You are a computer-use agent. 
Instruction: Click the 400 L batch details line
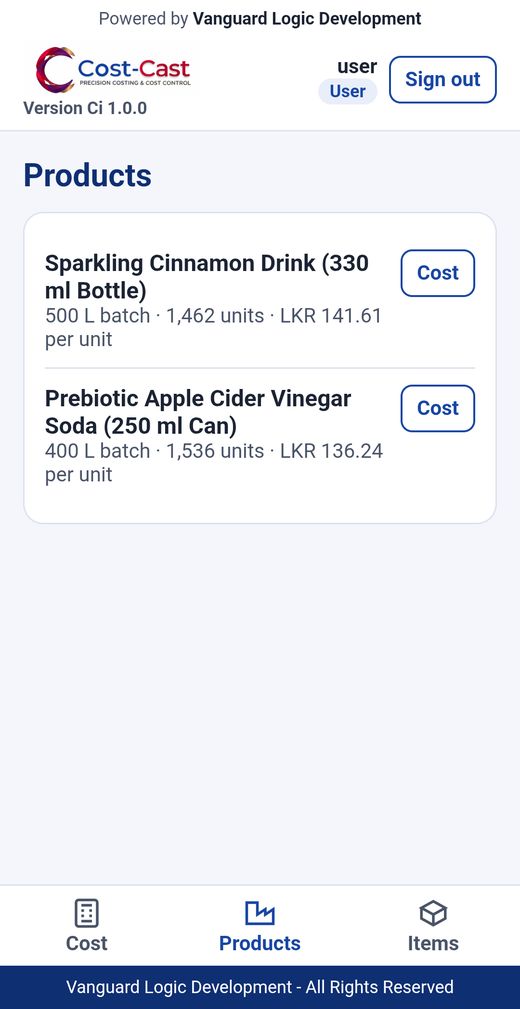pos(214,463)
